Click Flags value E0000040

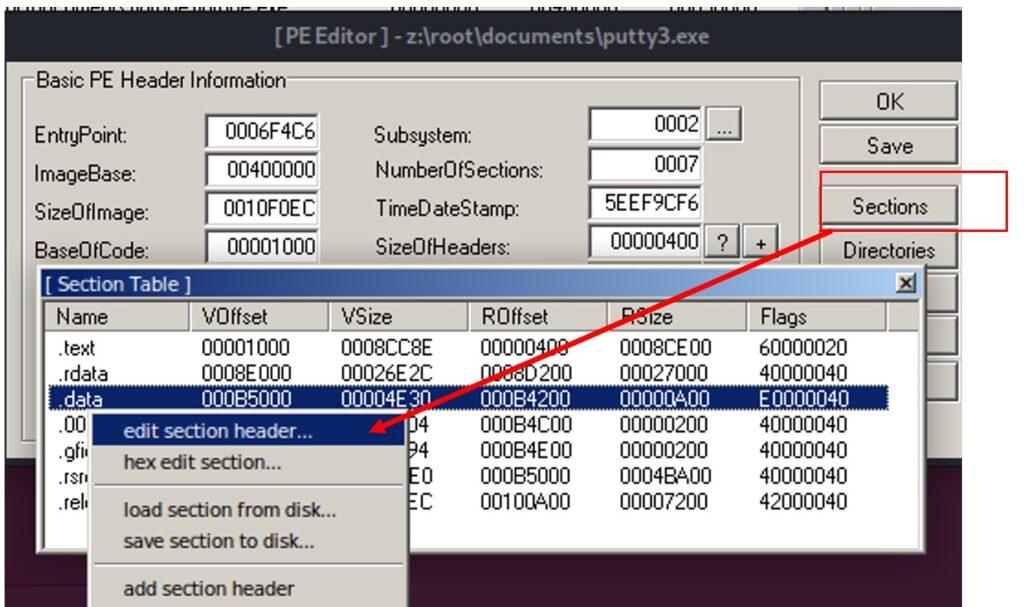tap(804, 399)
